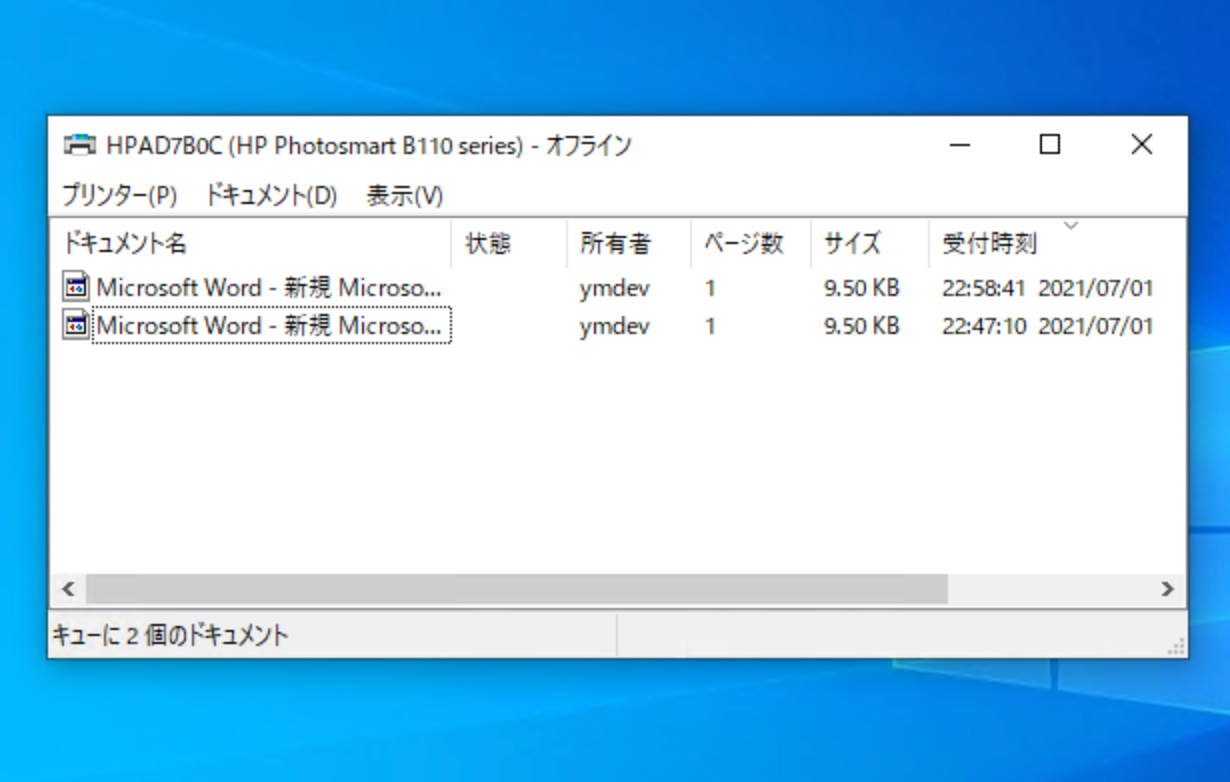
Task: Click document icon of 22:58:41 print job
Action: [x=76, y=288]
